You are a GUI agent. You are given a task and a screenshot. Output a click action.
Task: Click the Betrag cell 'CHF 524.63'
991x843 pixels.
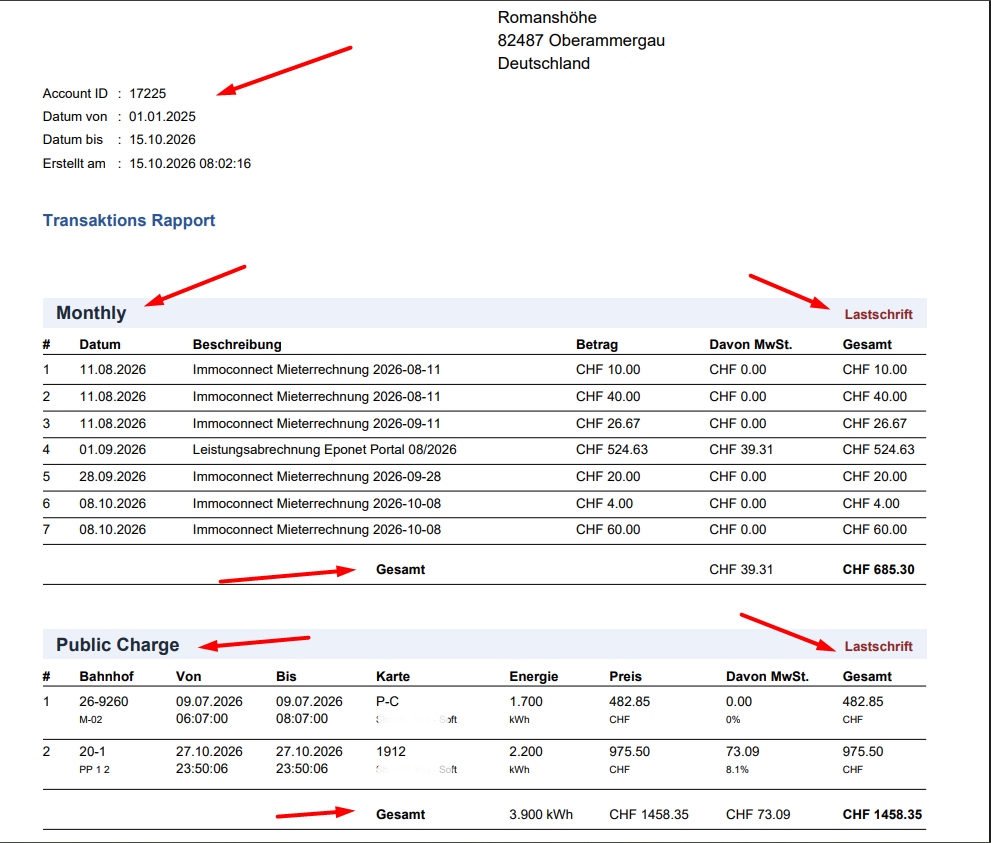coord(612,450)
